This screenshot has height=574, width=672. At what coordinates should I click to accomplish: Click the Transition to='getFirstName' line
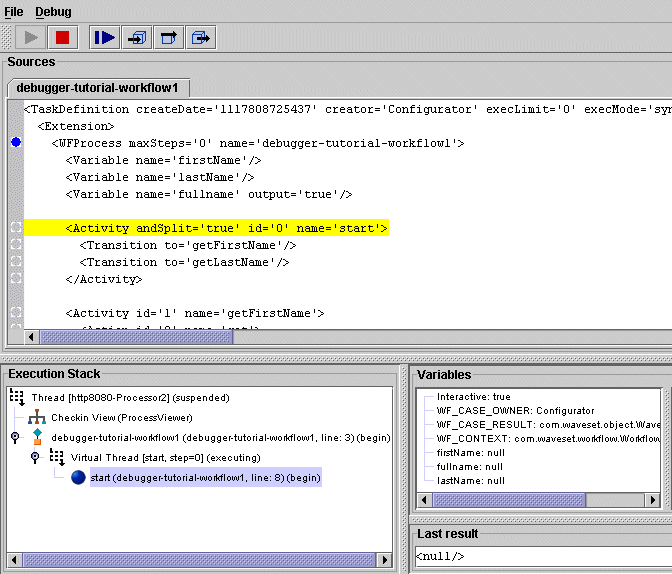coord(188,245)
